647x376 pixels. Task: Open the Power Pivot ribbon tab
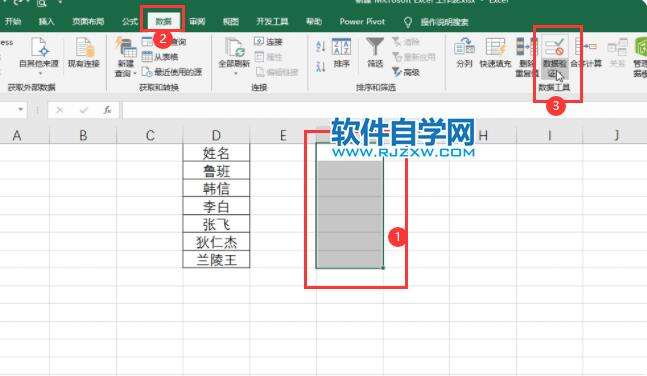362,21
